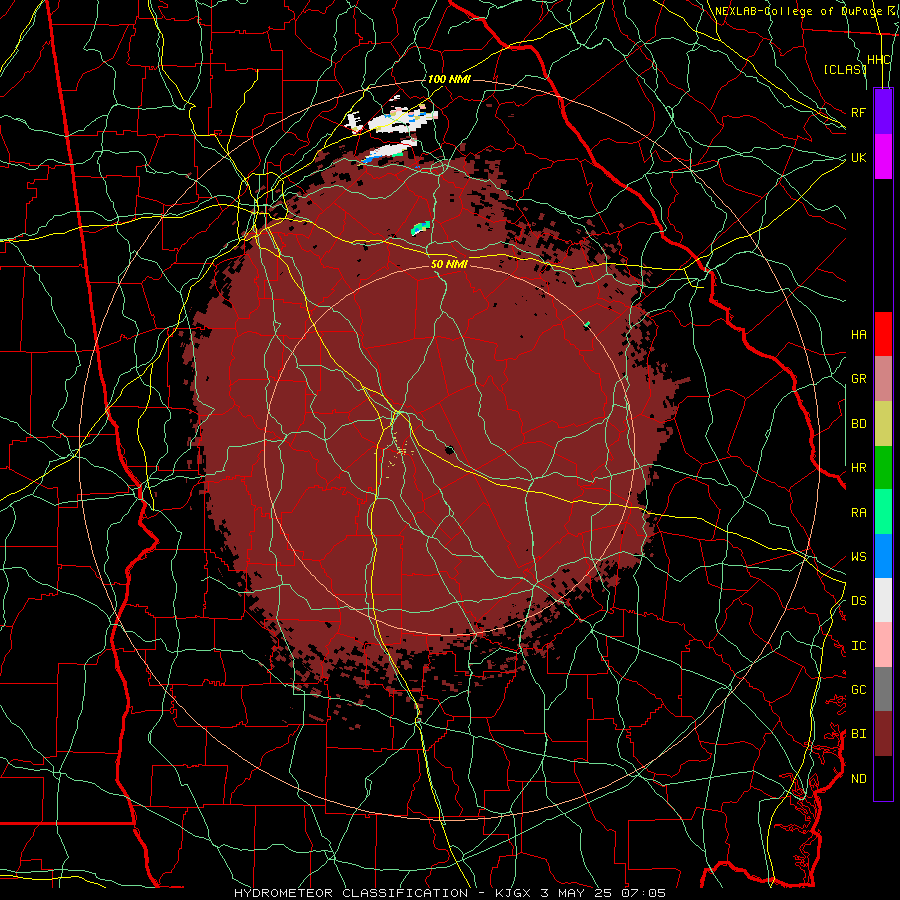Click the 07:05 timestamp
The height and width of the screenshot is (900, 900).
pos(645,893)
